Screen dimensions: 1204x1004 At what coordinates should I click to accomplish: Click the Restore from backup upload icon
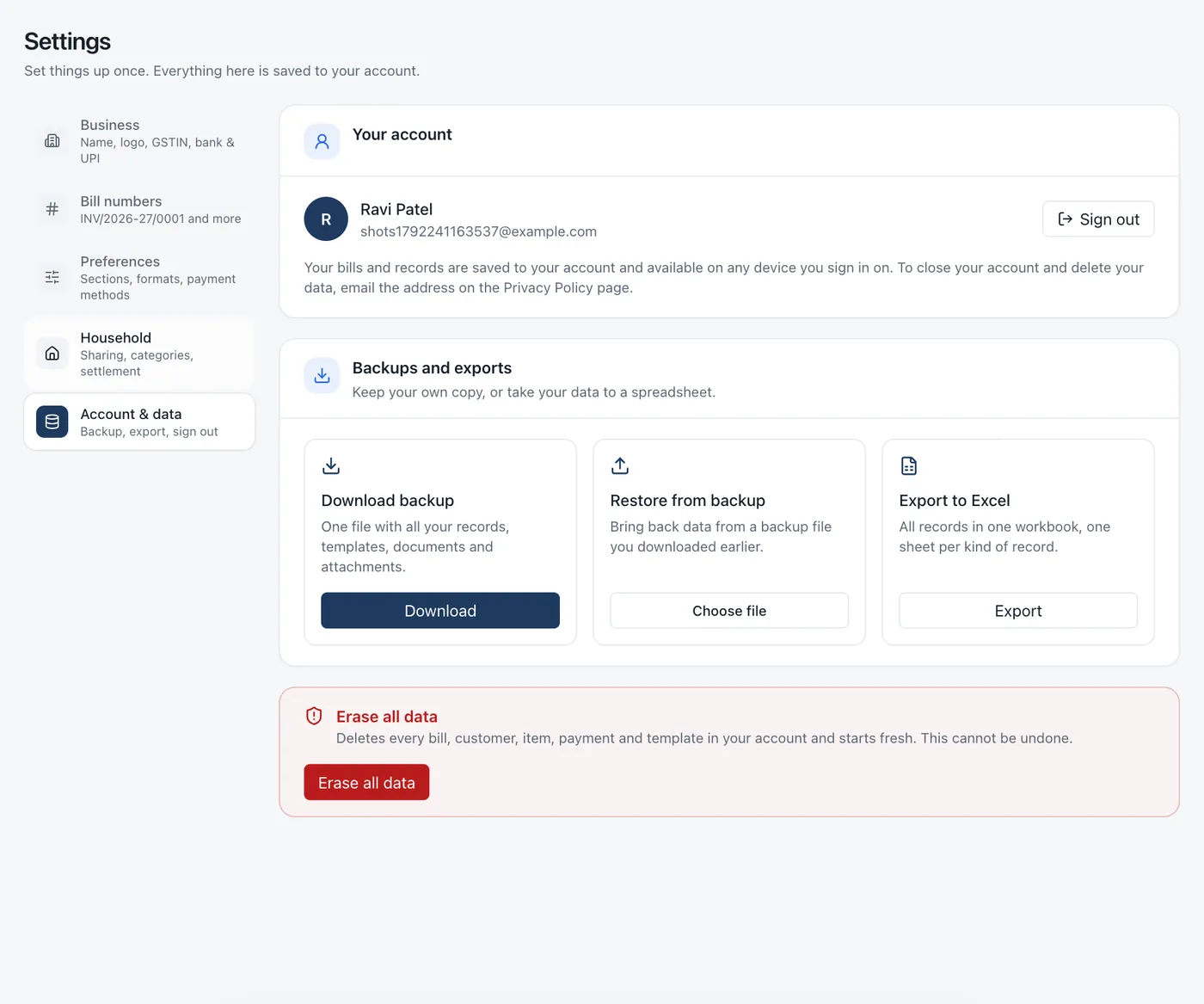620,465
